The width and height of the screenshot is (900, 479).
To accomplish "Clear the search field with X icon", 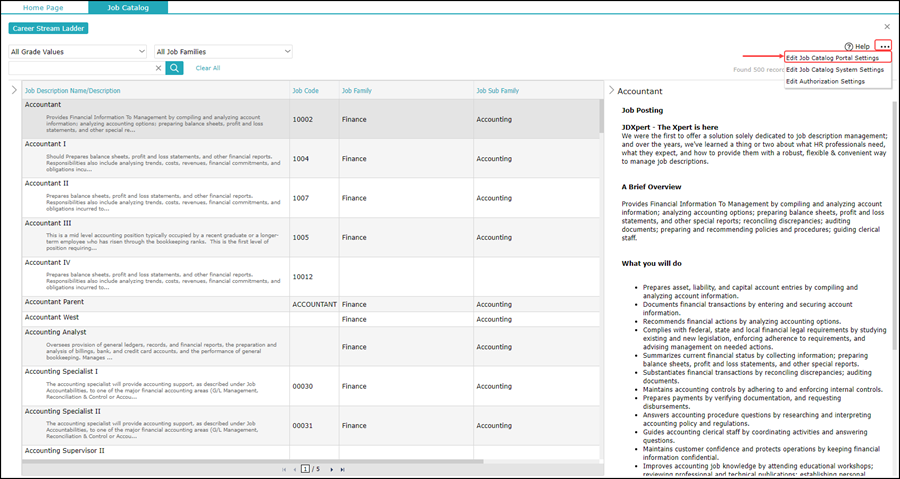I will coord(158,68).
